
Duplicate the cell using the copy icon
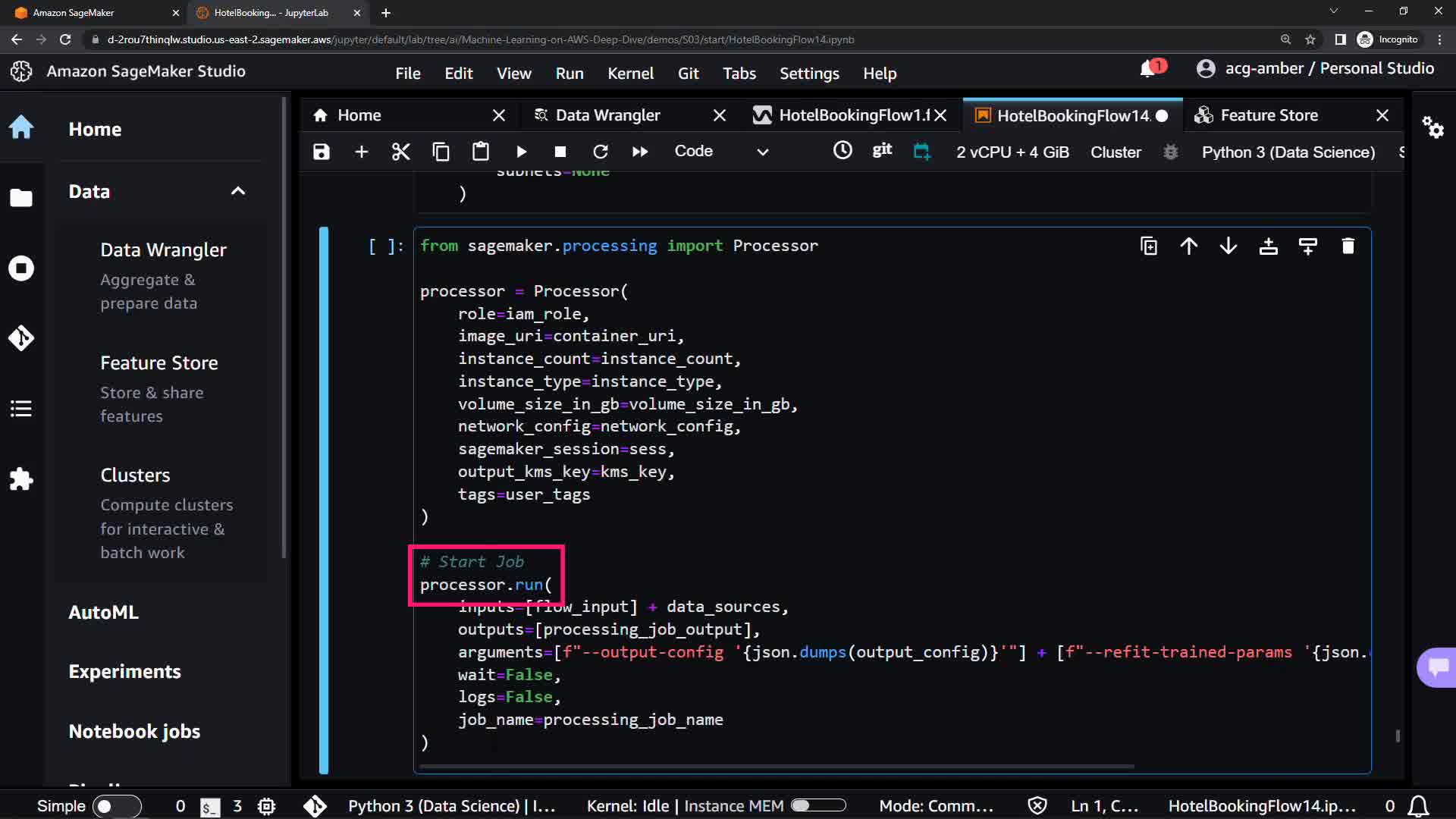(1148, 246)
